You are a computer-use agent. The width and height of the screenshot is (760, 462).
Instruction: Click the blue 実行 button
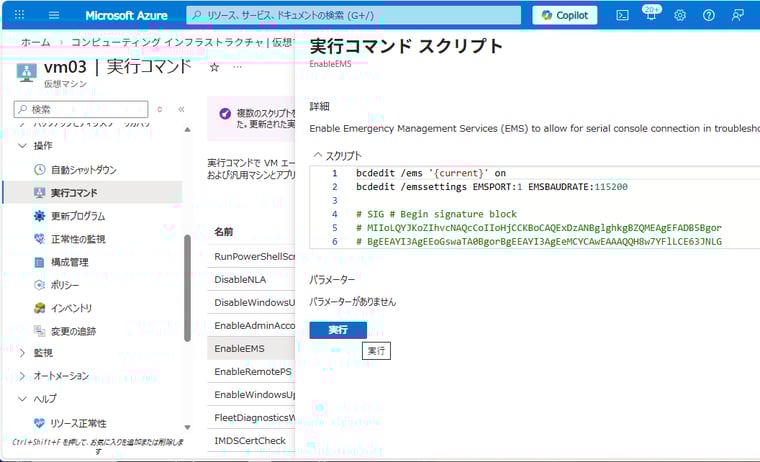click(338, 330)
